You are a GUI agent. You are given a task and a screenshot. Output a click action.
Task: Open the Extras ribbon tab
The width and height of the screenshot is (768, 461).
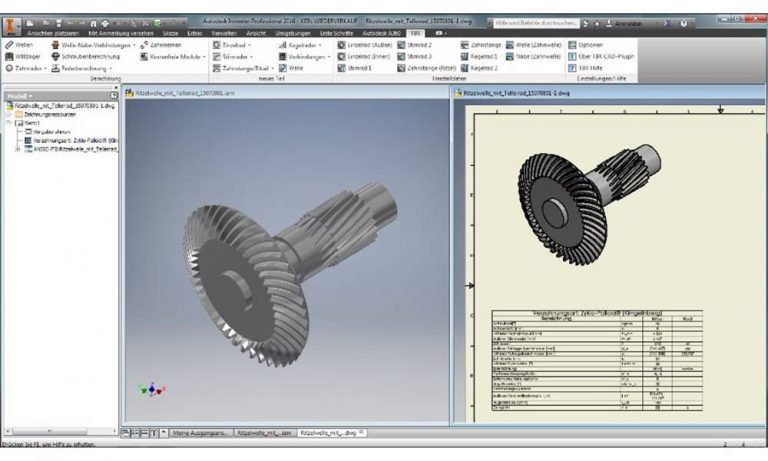[x=195, y=33]
